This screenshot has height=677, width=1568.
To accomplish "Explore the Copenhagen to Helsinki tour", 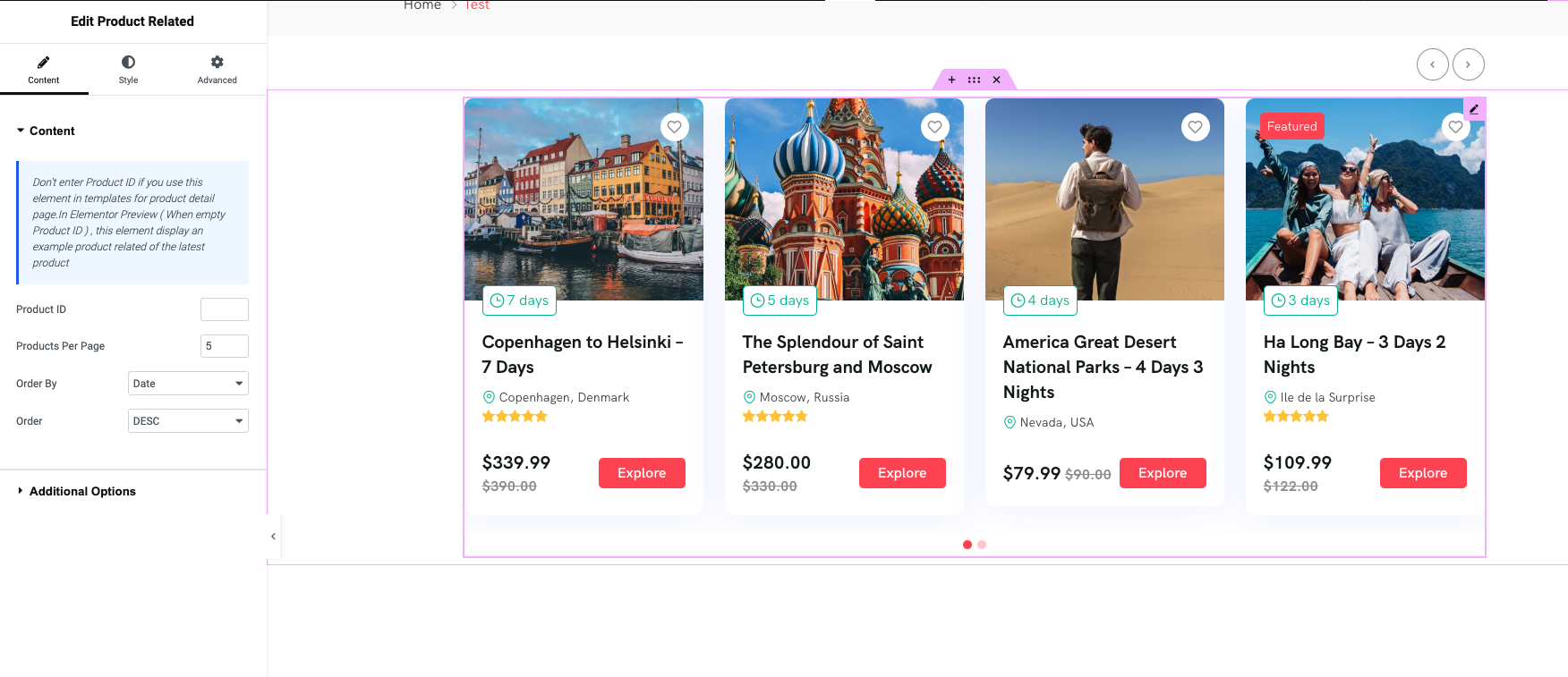I will [642, 473].
